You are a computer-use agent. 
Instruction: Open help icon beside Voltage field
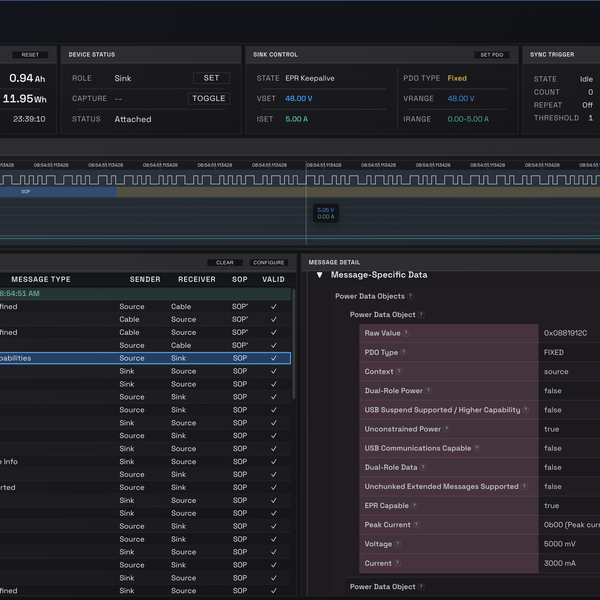397,544
